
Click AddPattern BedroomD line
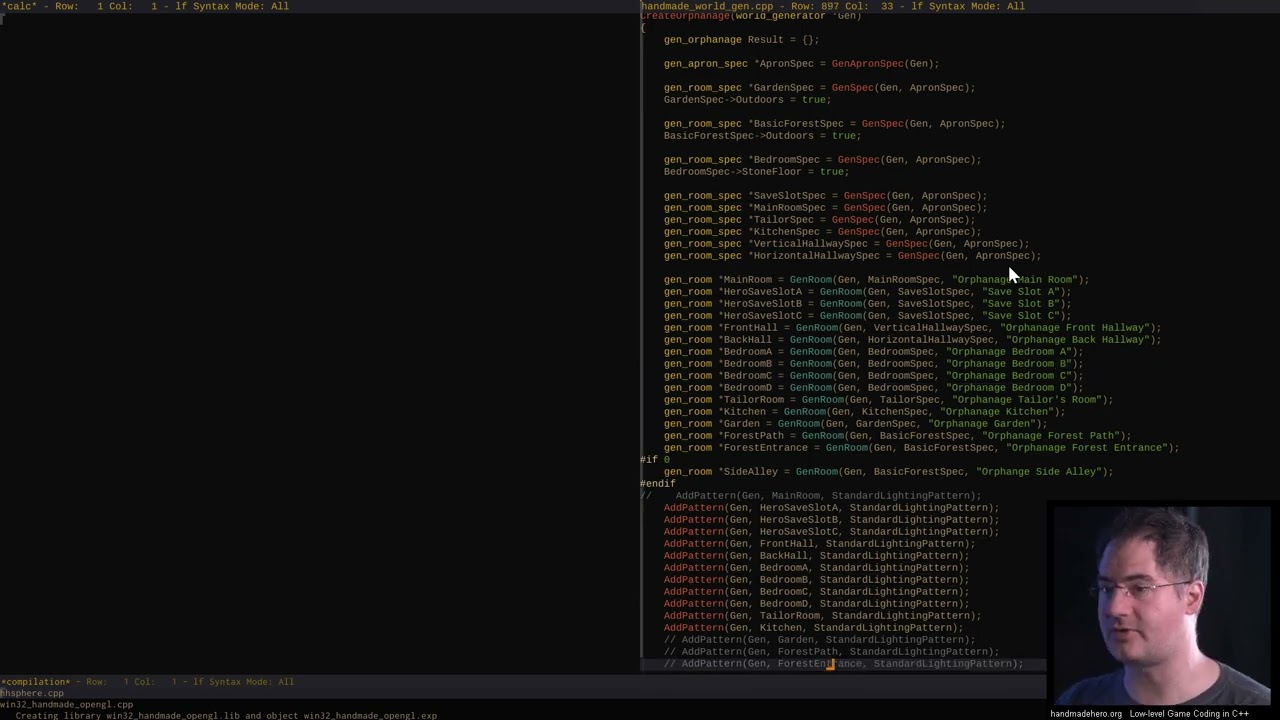click(x=816, y=604)
